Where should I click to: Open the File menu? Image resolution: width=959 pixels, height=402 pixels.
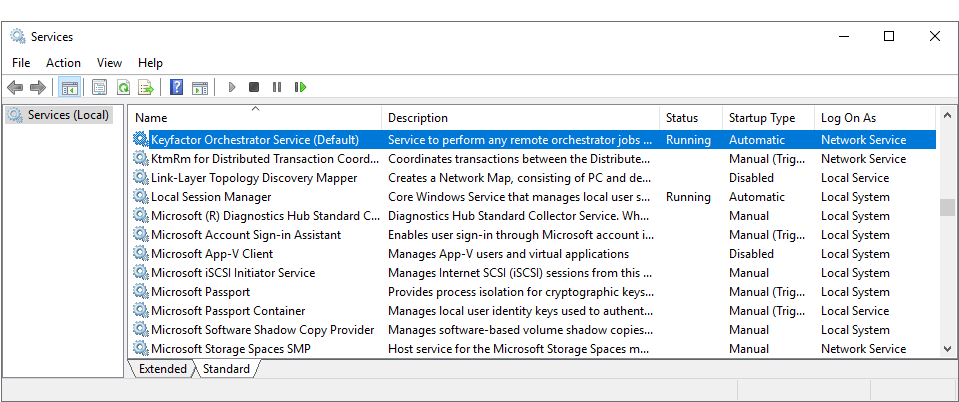click(21, 63)
